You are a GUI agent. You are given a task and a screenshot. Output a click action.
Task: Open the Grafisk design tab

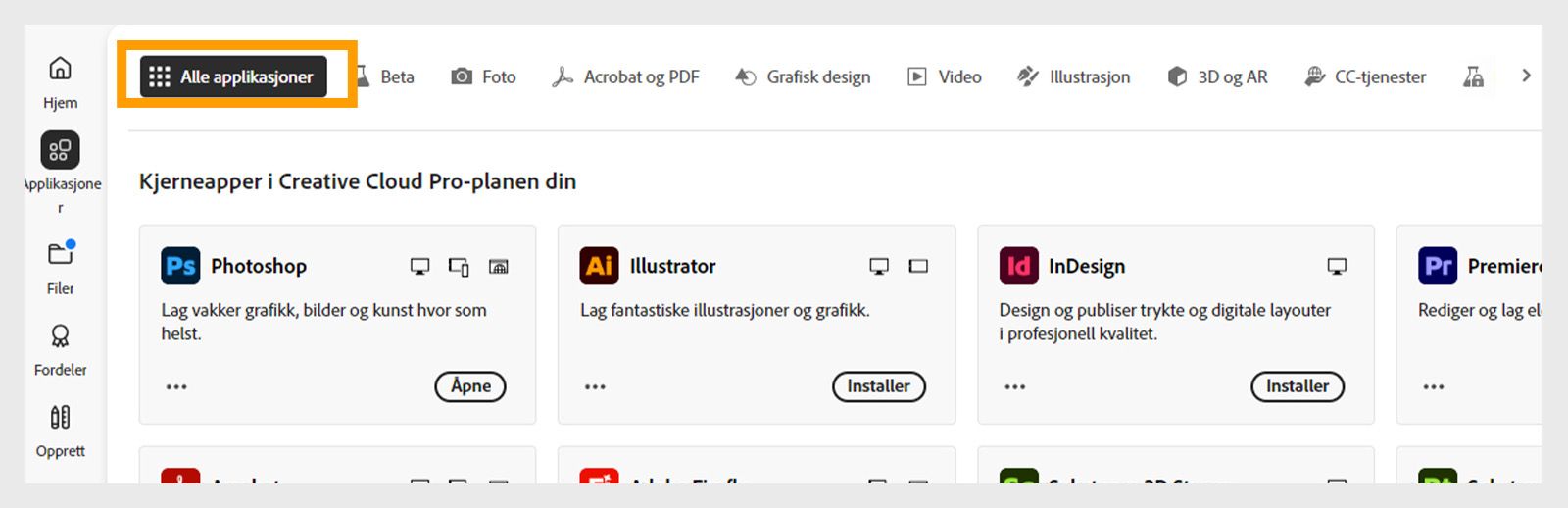coord(803,76)
